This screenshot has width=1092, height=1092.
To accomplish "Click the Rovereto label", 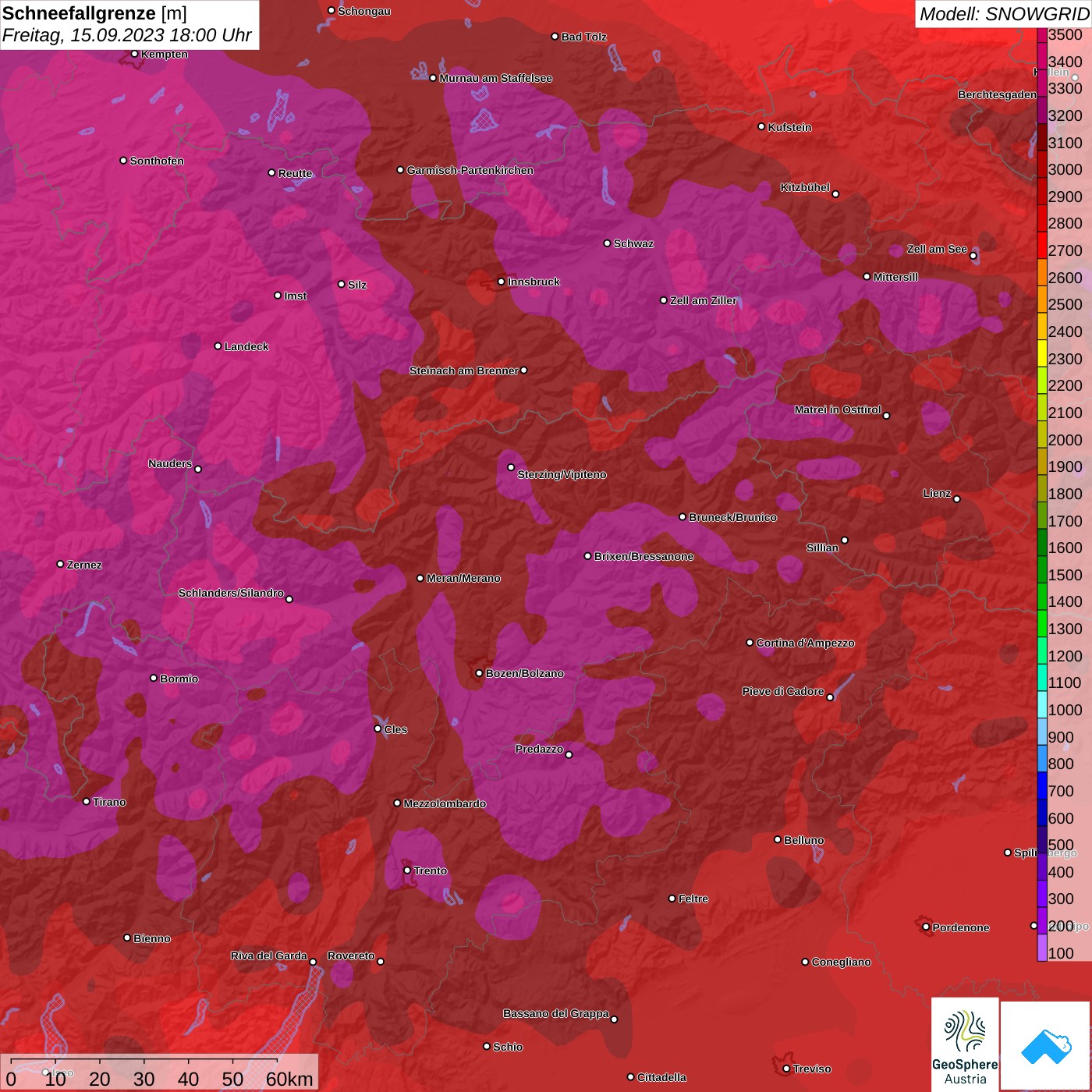I will pos(351,955).
